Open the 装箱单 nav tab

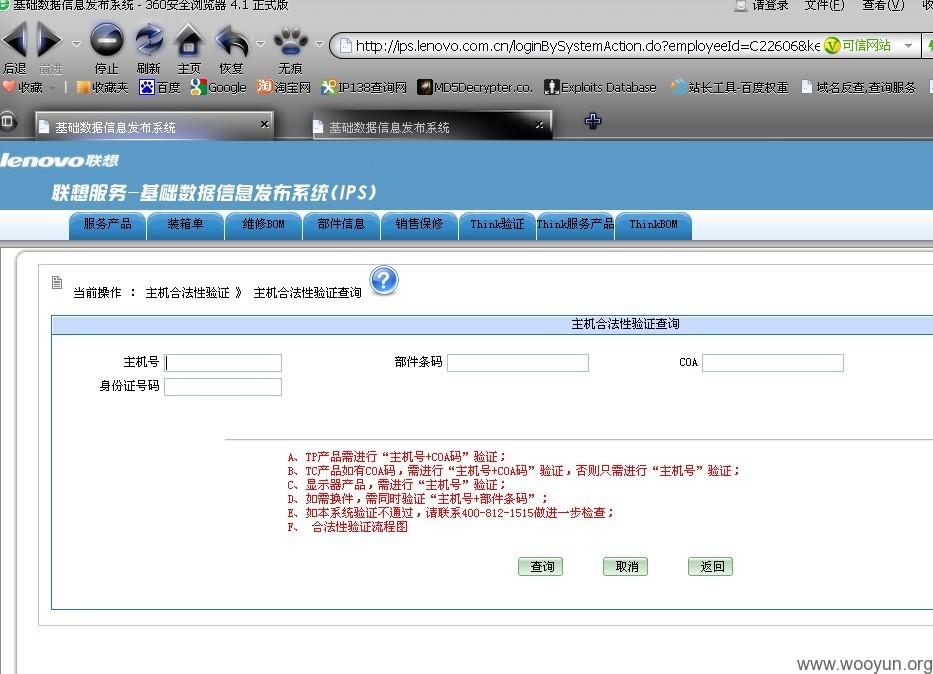coord(185,225)
